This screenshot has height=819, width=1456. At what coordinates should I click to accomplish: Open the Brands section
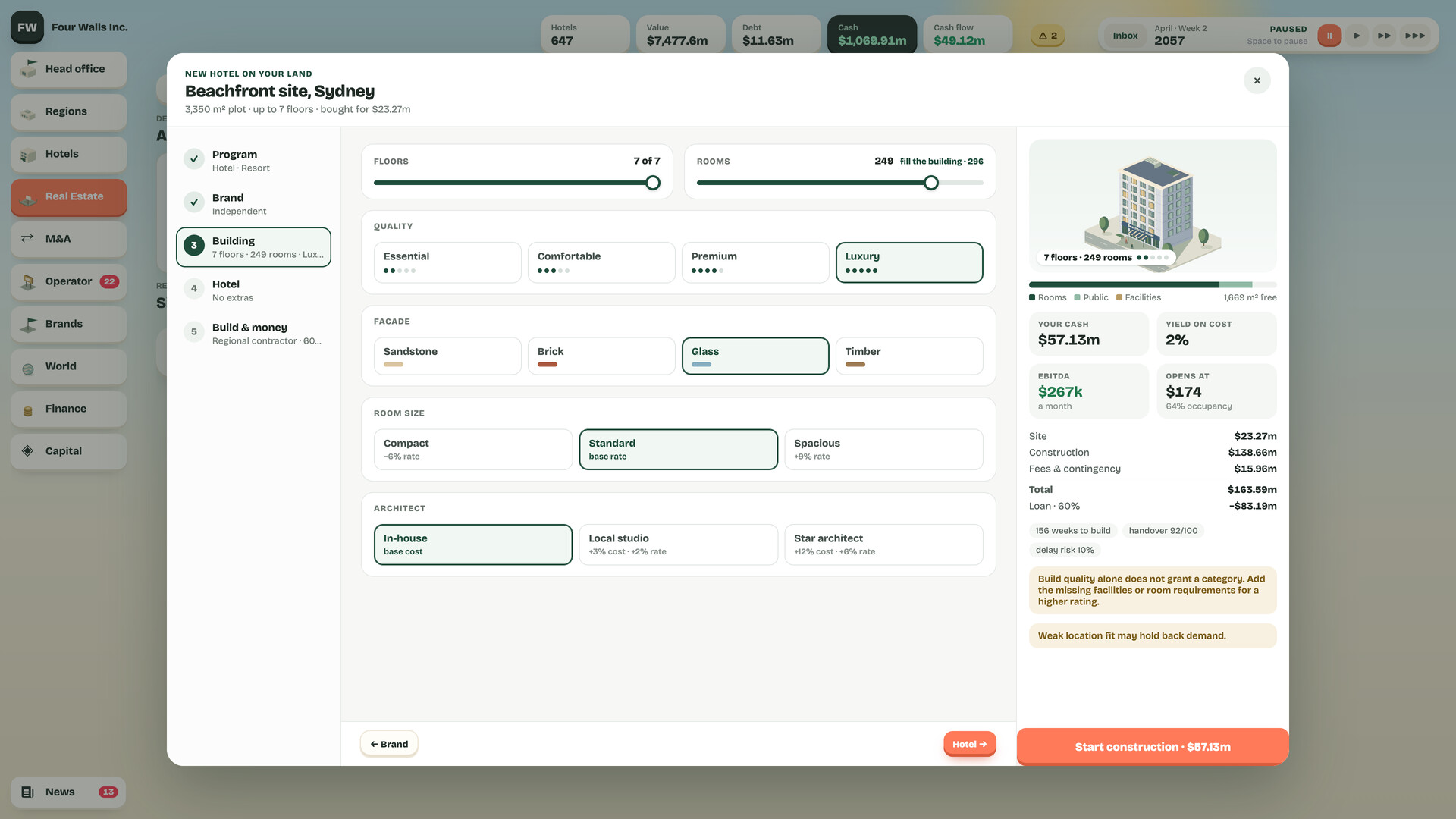pyautogui.click(x=68, y=324)
